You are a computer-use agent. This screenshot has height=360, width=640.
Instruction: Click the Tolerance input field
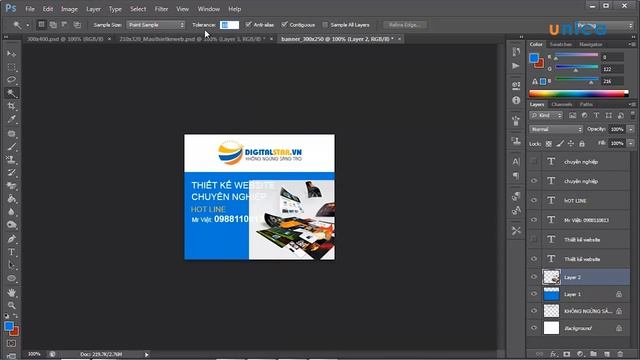[x=229, y=25]
